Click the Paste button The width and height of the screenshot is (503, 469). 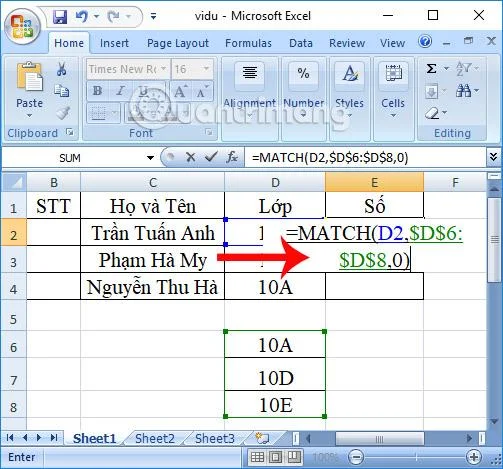coord(29,90)
